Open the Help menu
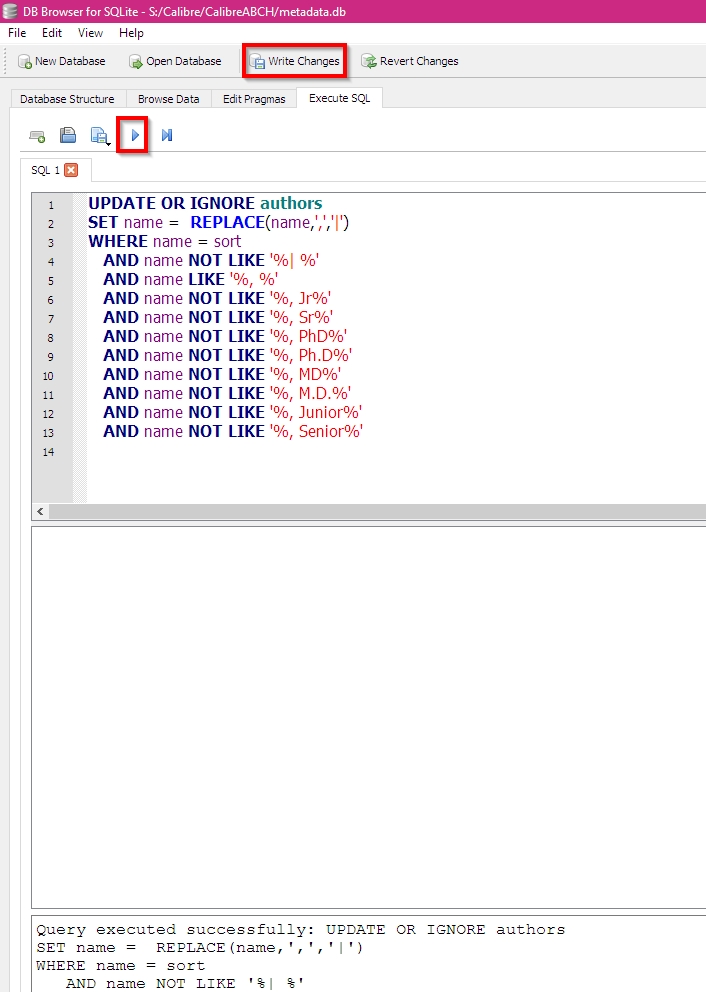 (x=131, y=33)
